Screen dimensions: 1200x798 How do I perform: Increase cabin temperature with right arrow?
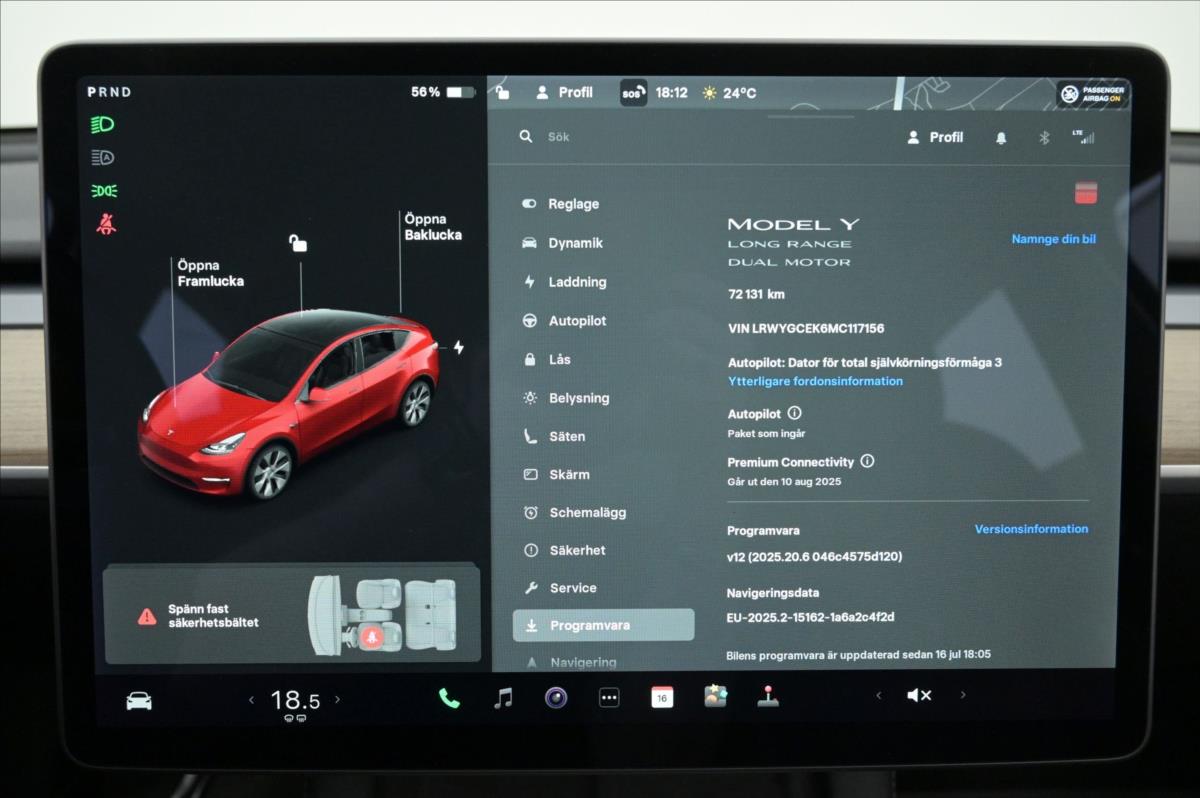click(337, 700)
